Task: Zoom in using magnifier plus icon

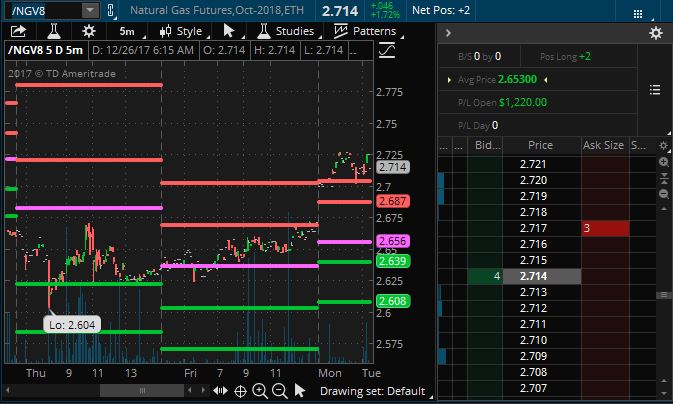Action: pyautogui.click(x=260, y=391)
